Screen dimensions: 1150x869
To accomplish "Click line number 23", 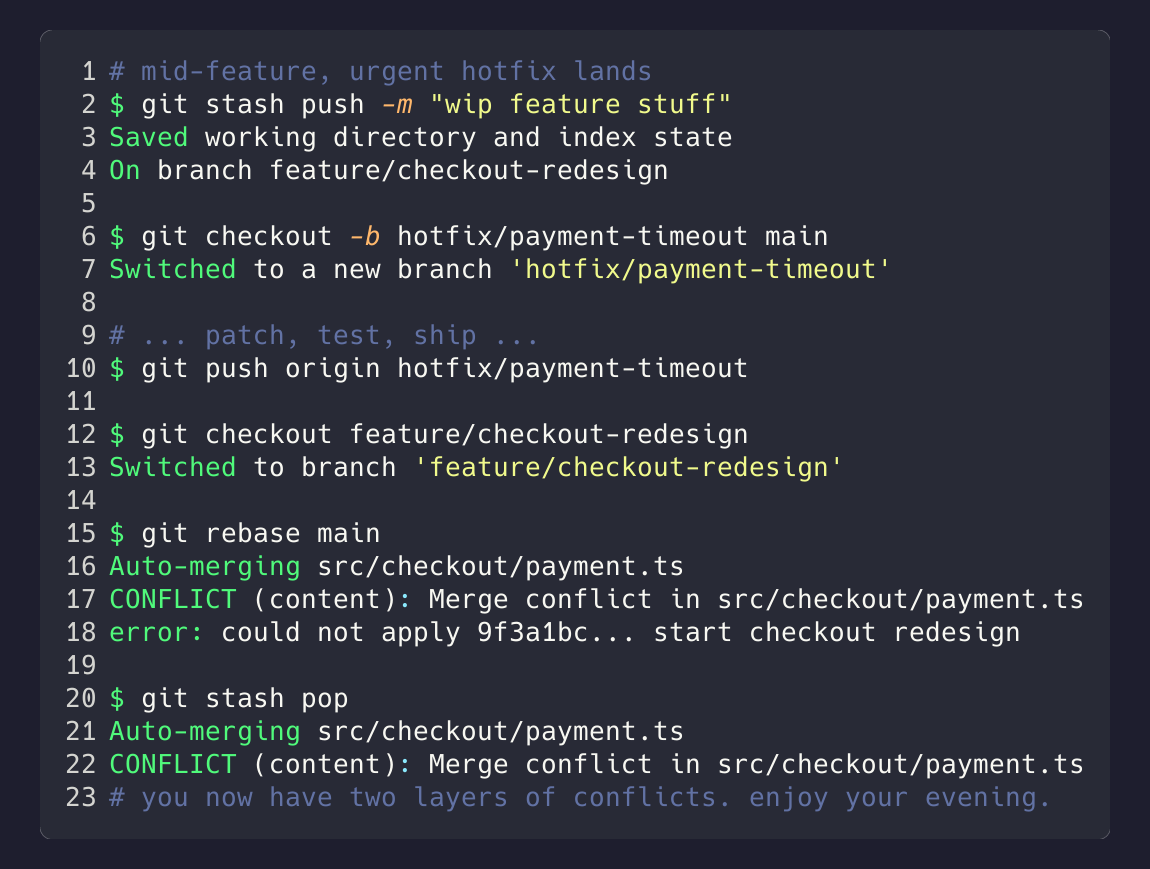I will click(81, 798).
